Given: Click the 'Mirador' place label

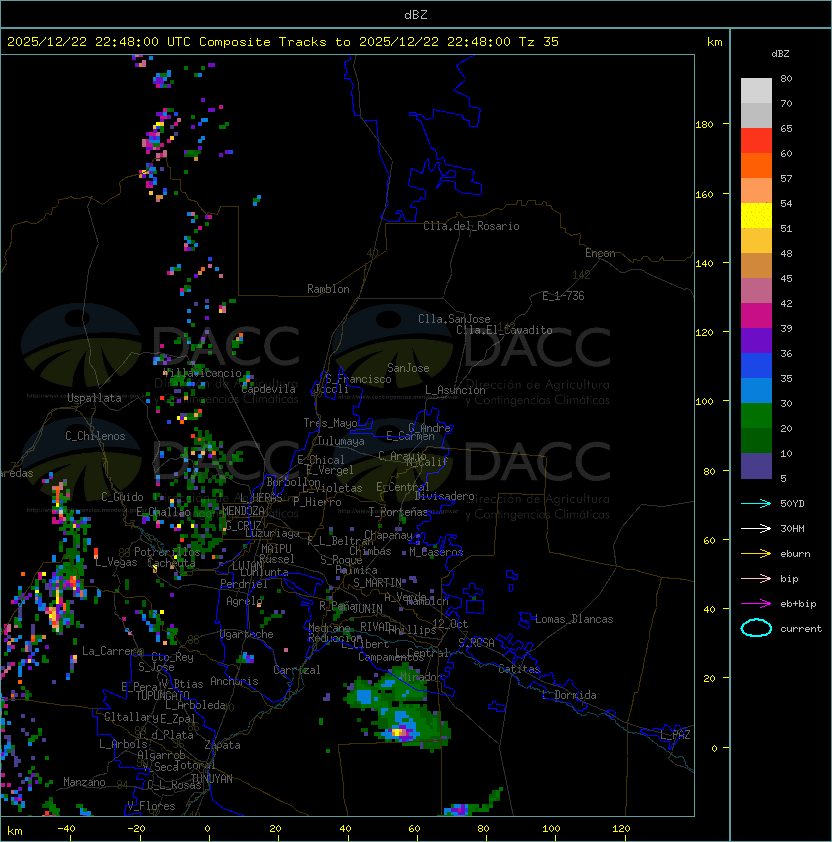Looking at the screenshot, I should [419, 677].
